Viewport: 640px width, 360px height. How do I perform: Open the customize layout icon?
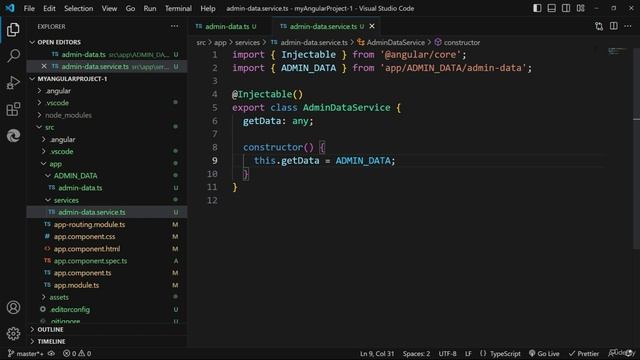pos(580,8)
